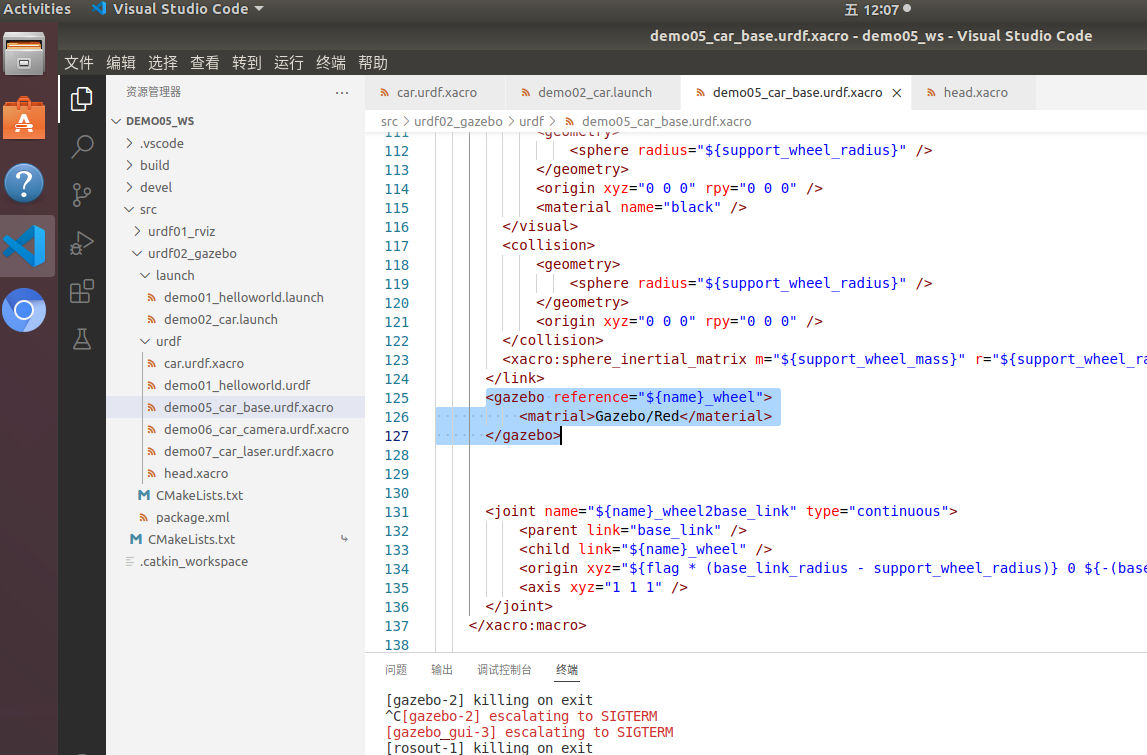Click symlink arrow icon beside CMakeLists.txt
This screenshot has height=755, width=1147.
(344, 539)
